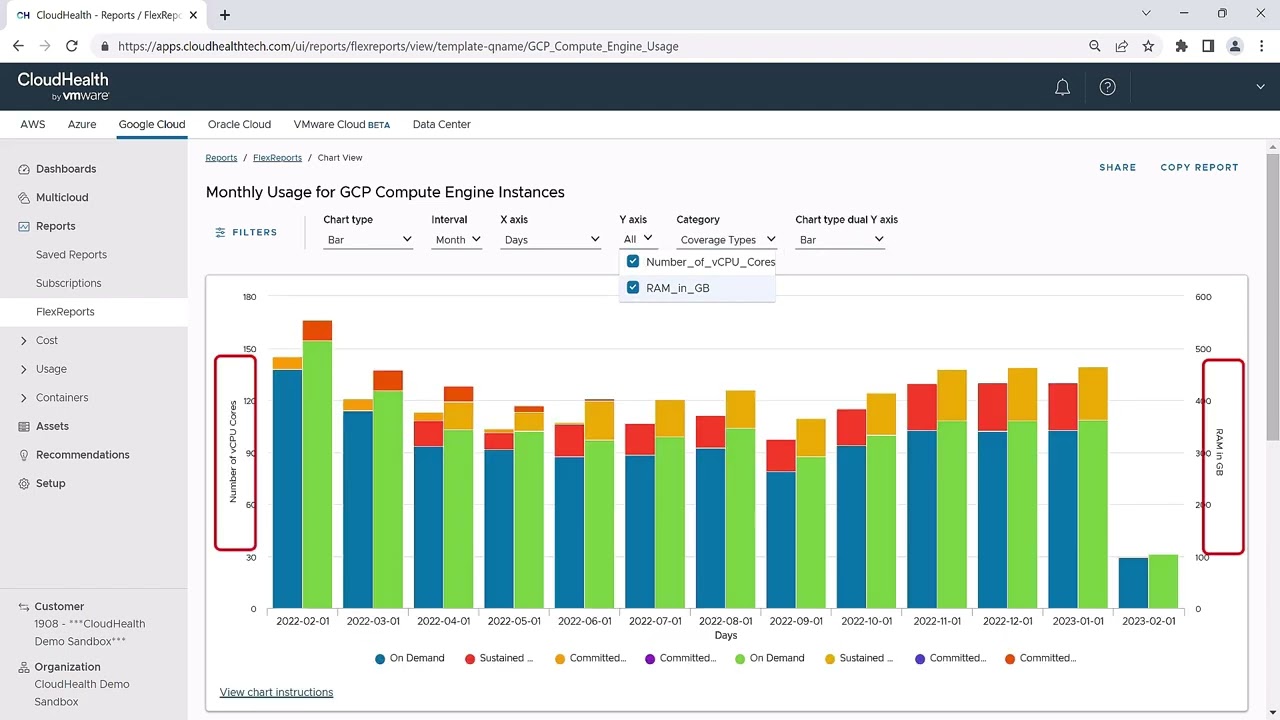The height and width of the screenshot is (720, 1280).
Task: Toggle the red Sustained legend swatch
Action: click(x=470, y=659)
